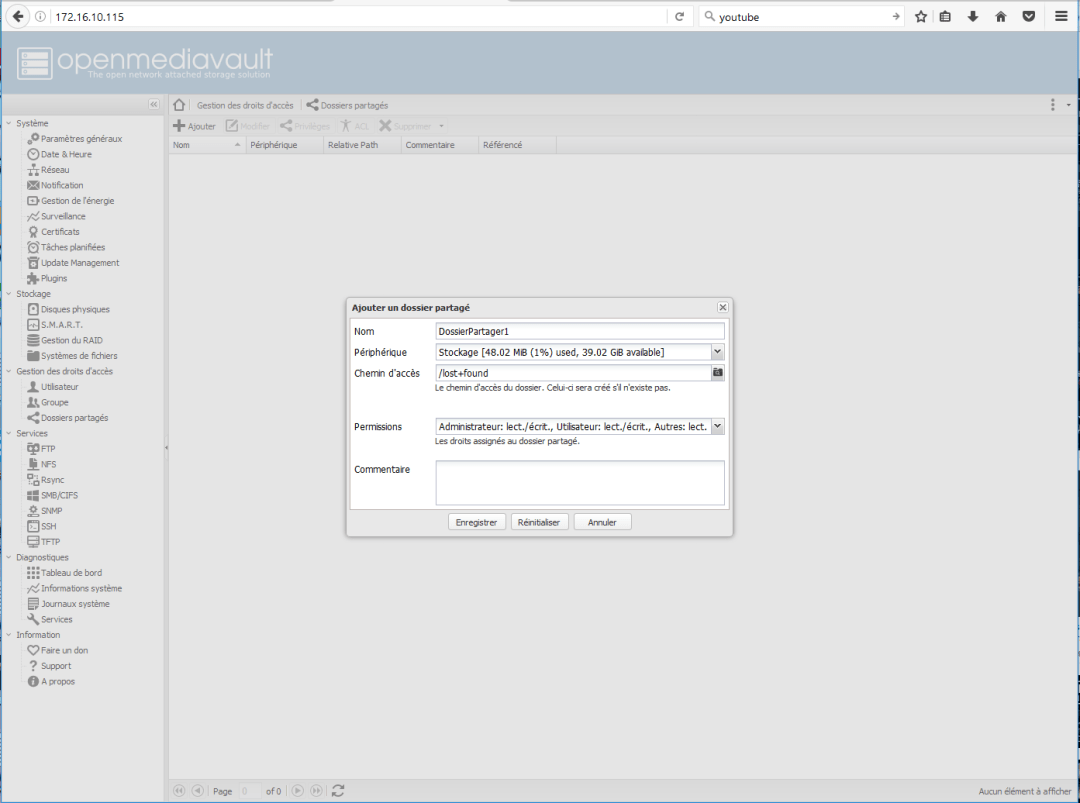
Task: Close the Ajouter un dossier partagé dialog
Action: pos(722,308)
